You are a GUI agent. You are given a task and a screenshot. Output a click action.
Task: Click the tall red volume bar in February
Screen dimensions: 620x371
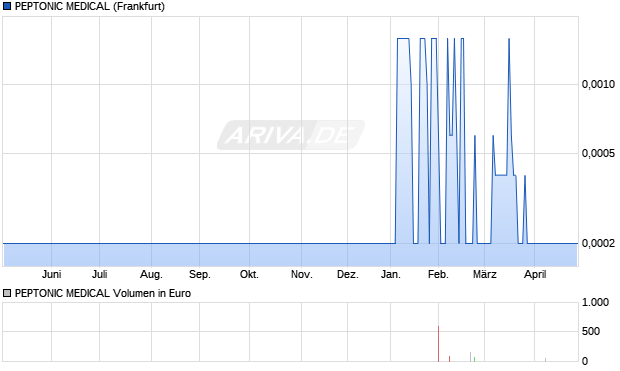439,344
